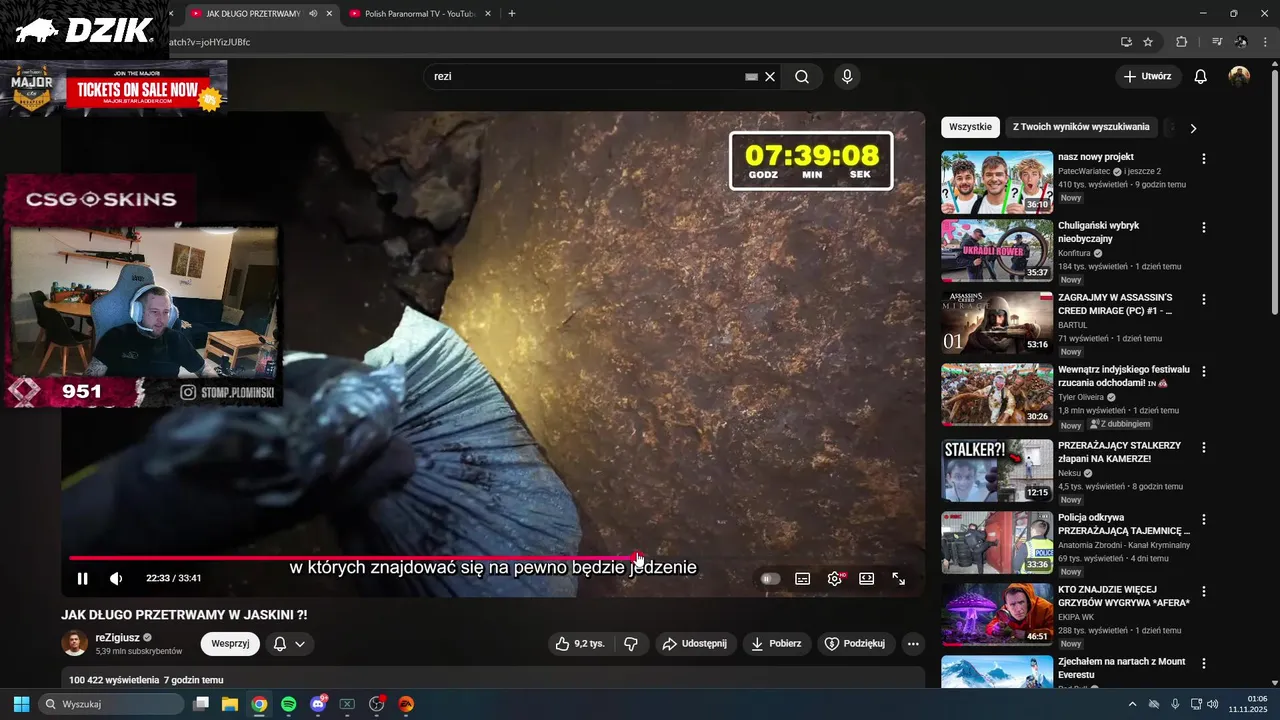Viewport: 1280px width, 720px height.
Task: Open options for 'nasz nowy projekt' video
Action: pos(1204,158)
